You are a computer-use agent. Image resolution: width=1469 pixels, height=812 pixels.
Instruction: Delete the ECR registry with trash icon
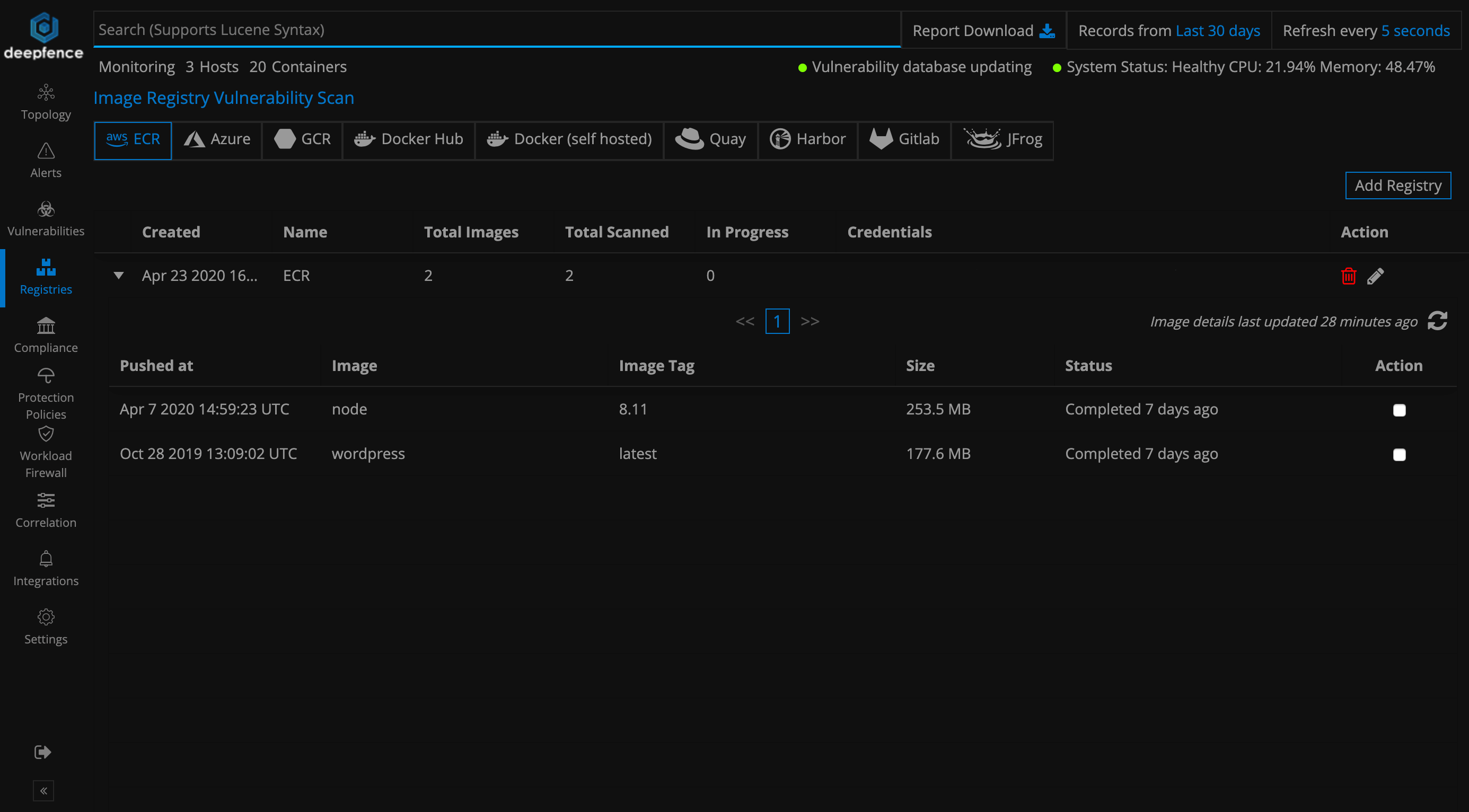click(1348, 276)
